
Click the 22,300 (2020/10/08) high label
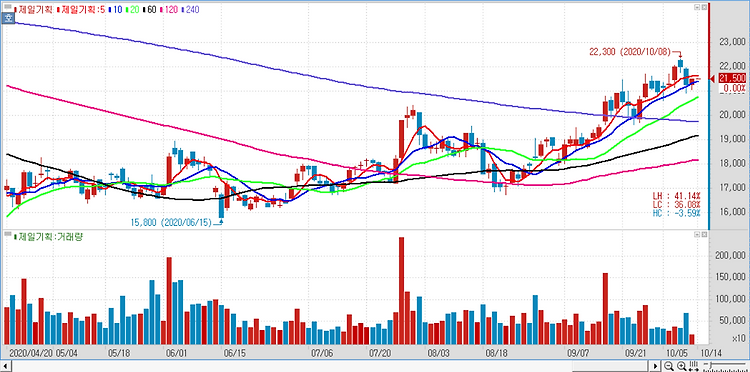pyautogui.click(x=631, y=52)
